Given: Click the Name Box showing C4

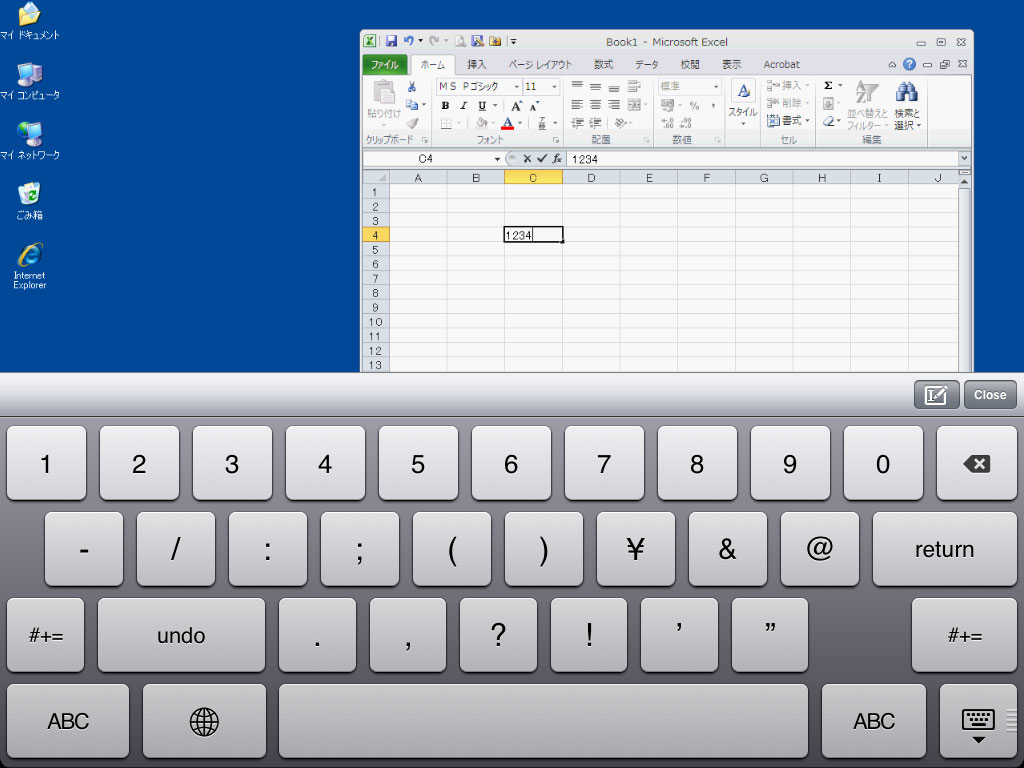Looking at the screenshot, I should tap(426, 159).
